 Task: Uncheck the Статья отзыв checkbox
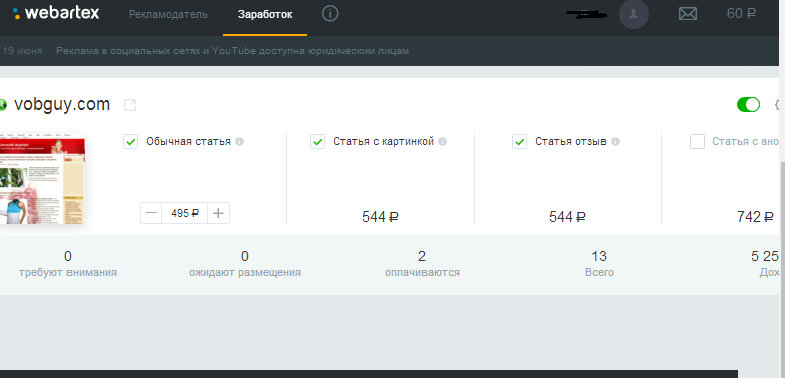coord(520,142)
